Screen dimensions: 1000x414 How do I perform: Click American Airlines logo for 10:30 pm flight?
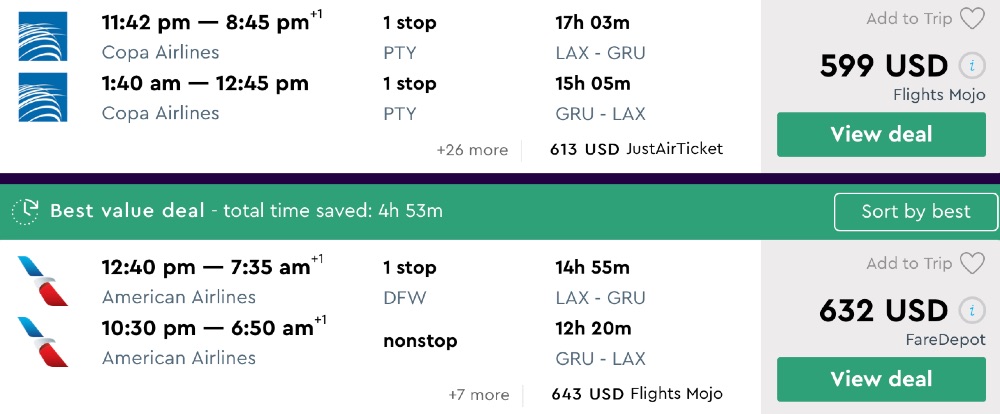point(43,341)
